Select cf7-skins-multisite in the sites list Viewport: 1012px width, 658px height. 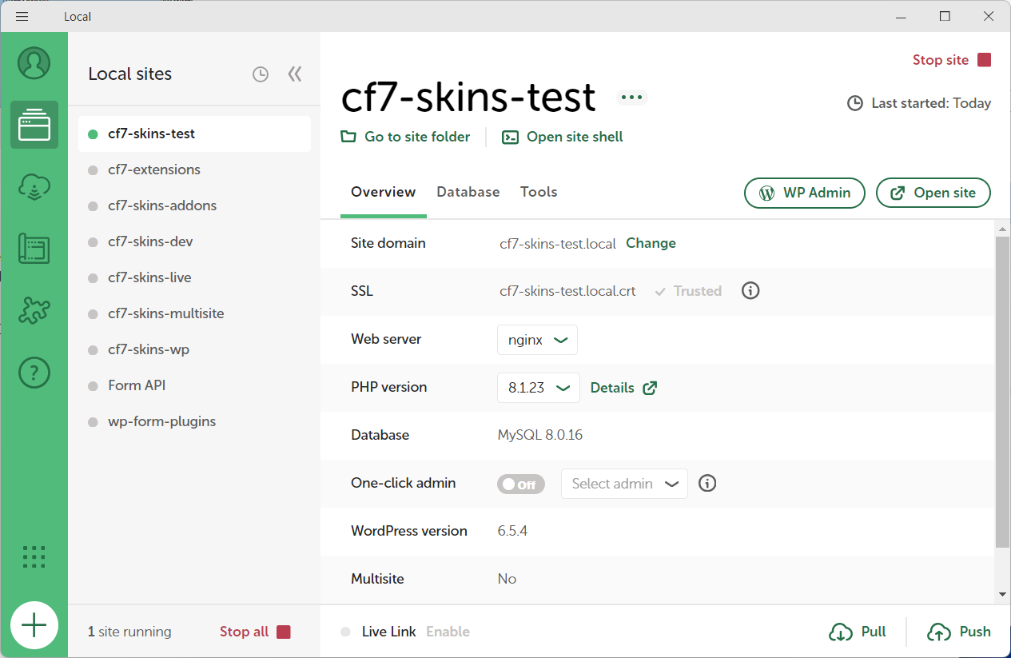pyautogui.click(x=166, y=314)
